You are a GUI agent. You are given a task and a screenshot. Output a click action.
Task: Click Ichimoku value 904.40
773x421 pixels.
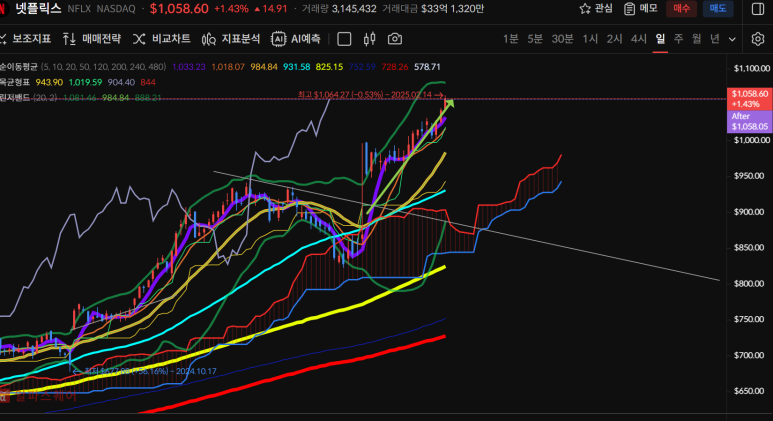[x=121, y=82]
